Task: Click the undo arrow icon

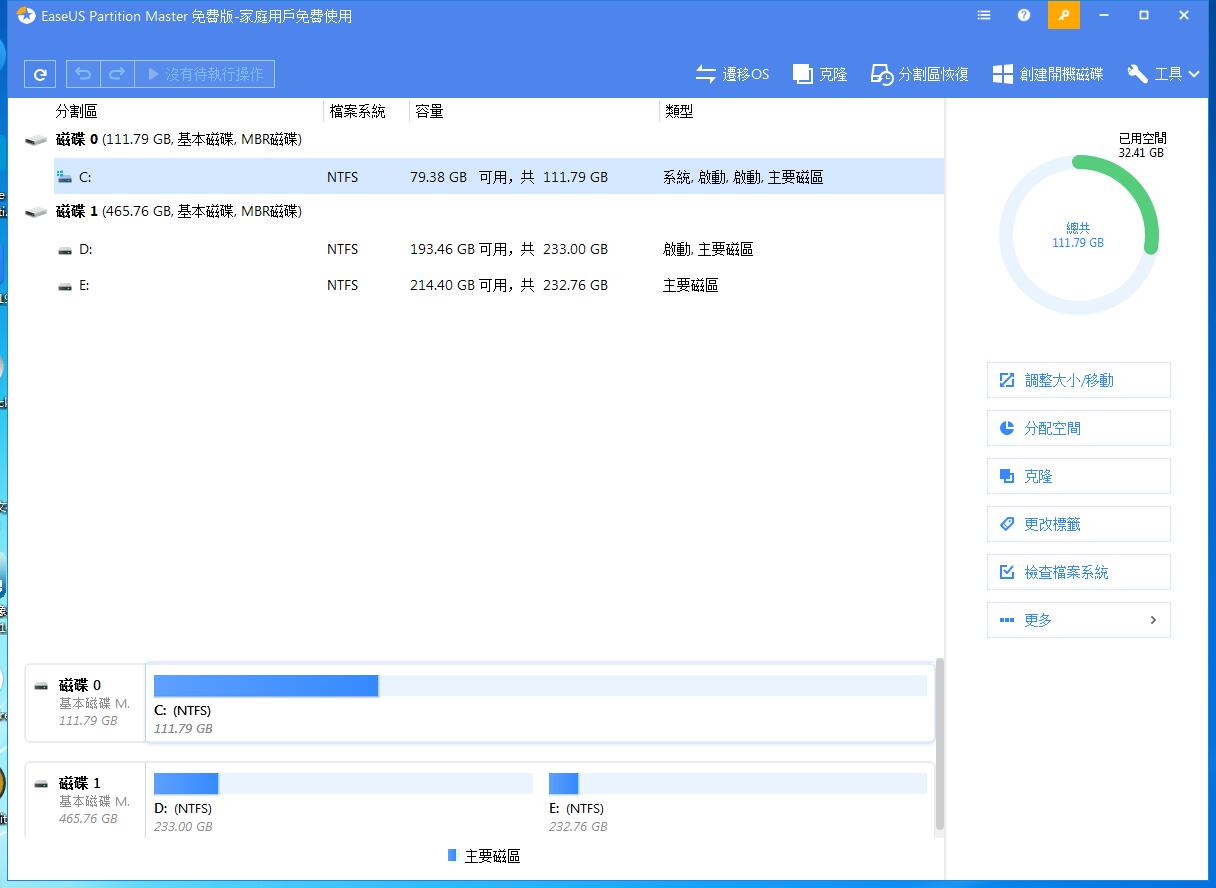Action: 84,73
